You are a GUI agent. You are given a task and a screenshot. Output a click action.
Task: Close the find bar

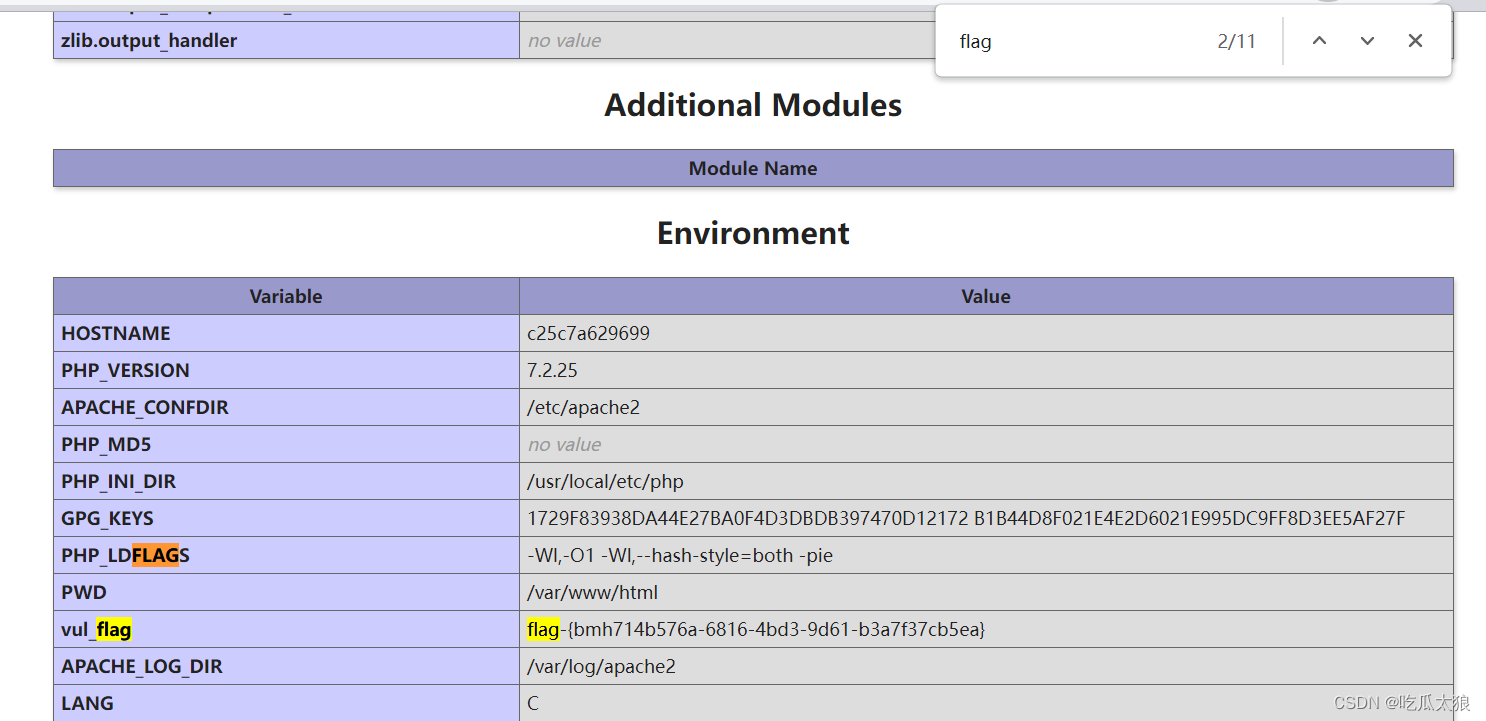[x=1415, y=41]
